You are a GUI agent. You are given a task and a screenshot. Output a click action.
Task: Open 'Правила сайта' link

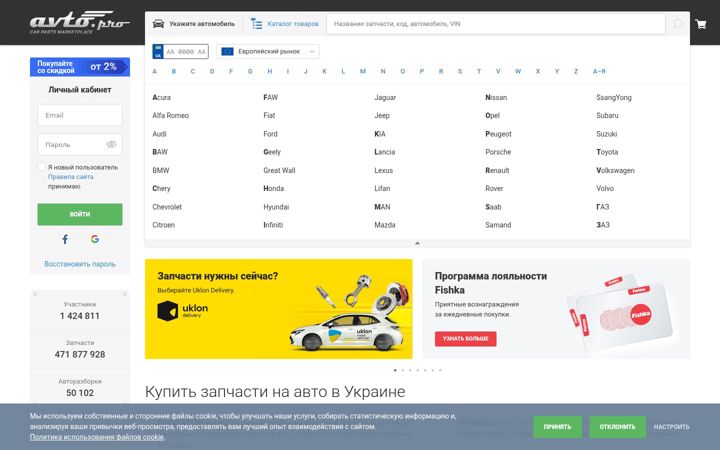71,177
